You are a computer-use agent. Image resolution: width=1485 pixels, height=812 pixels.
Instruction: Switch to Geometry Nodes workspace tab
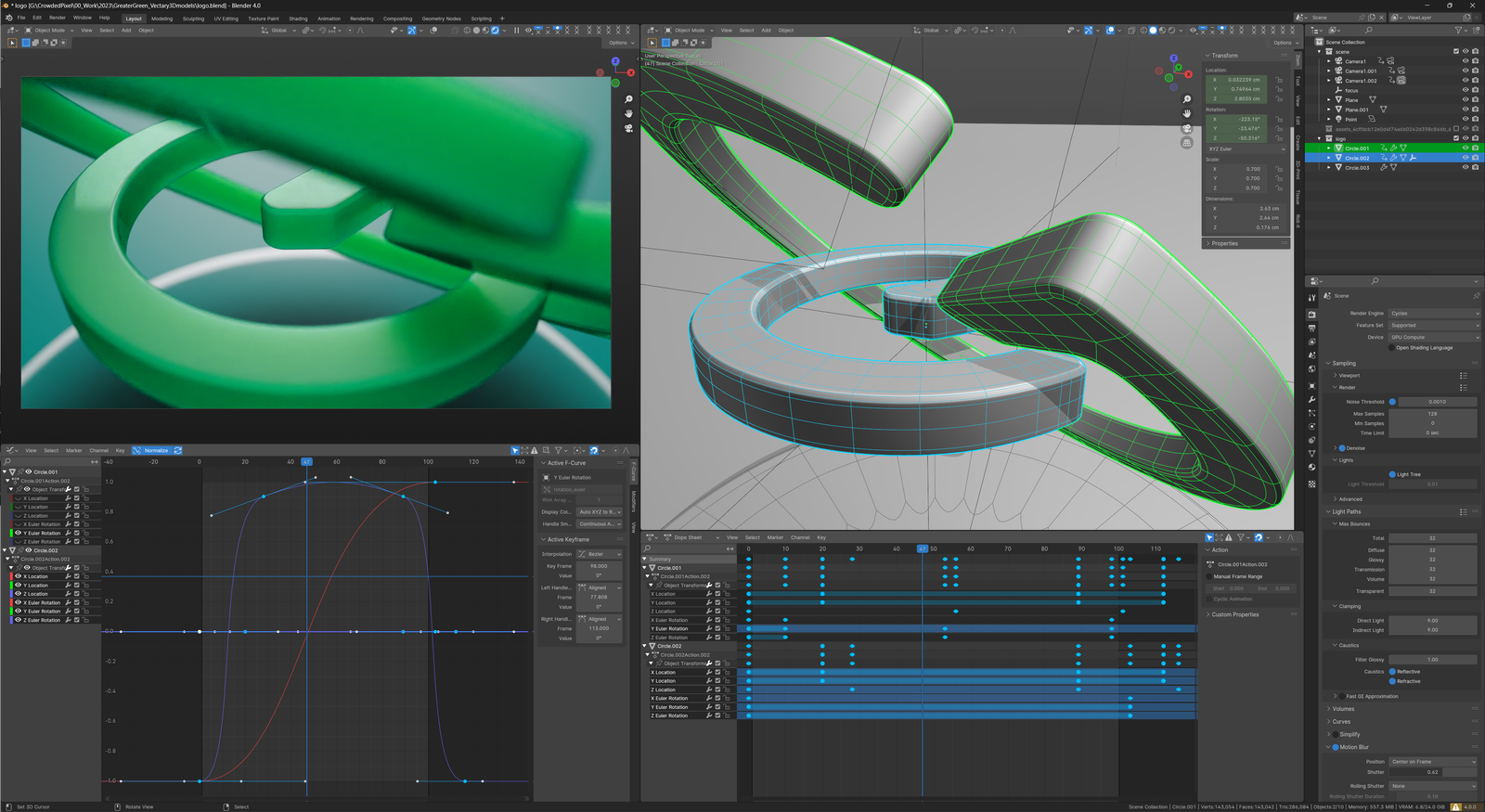pyautogui.click(x=441, y=19)
